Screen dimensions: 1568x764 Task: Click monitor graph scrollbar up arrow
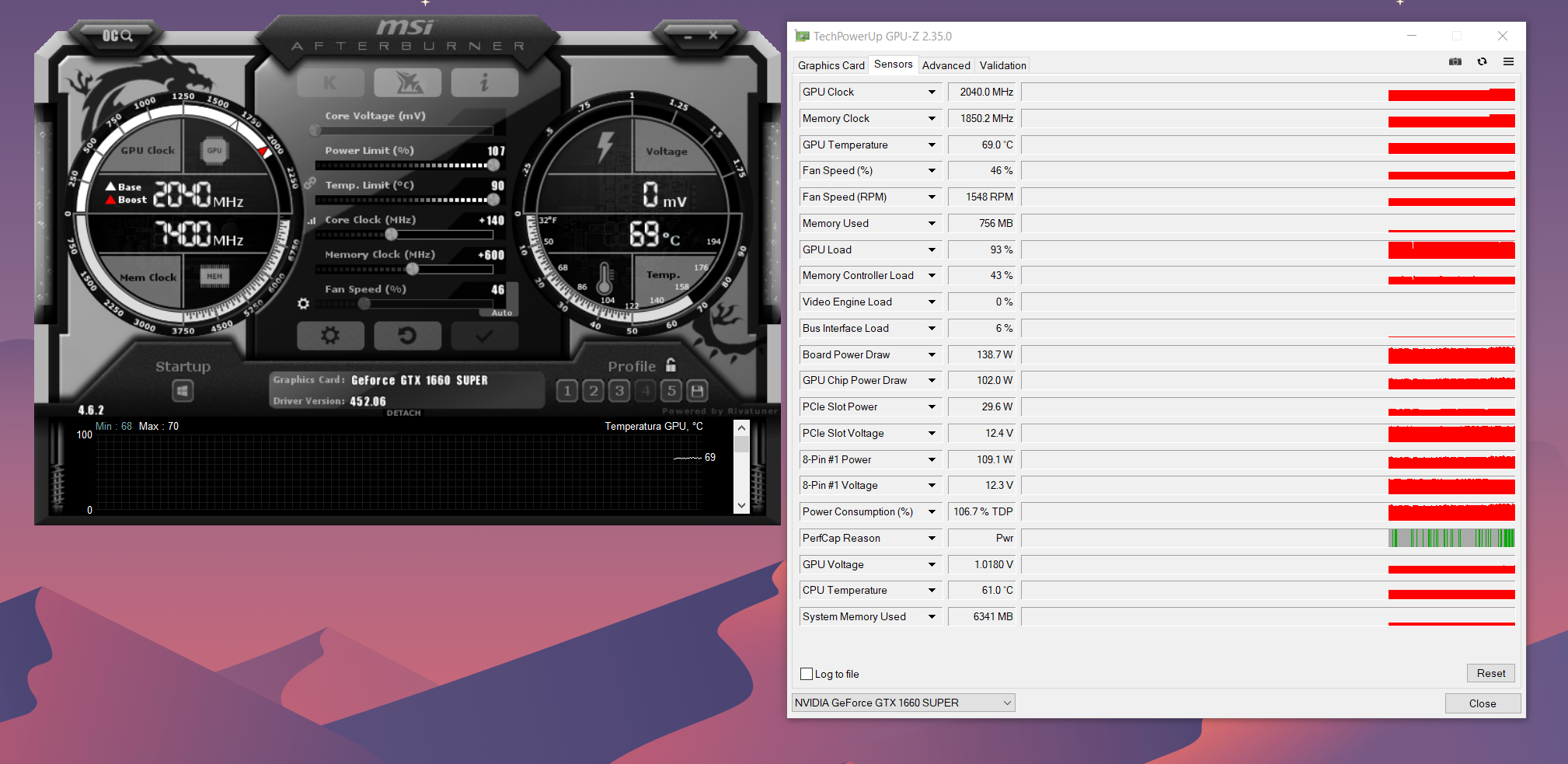[x=741, y=427]
